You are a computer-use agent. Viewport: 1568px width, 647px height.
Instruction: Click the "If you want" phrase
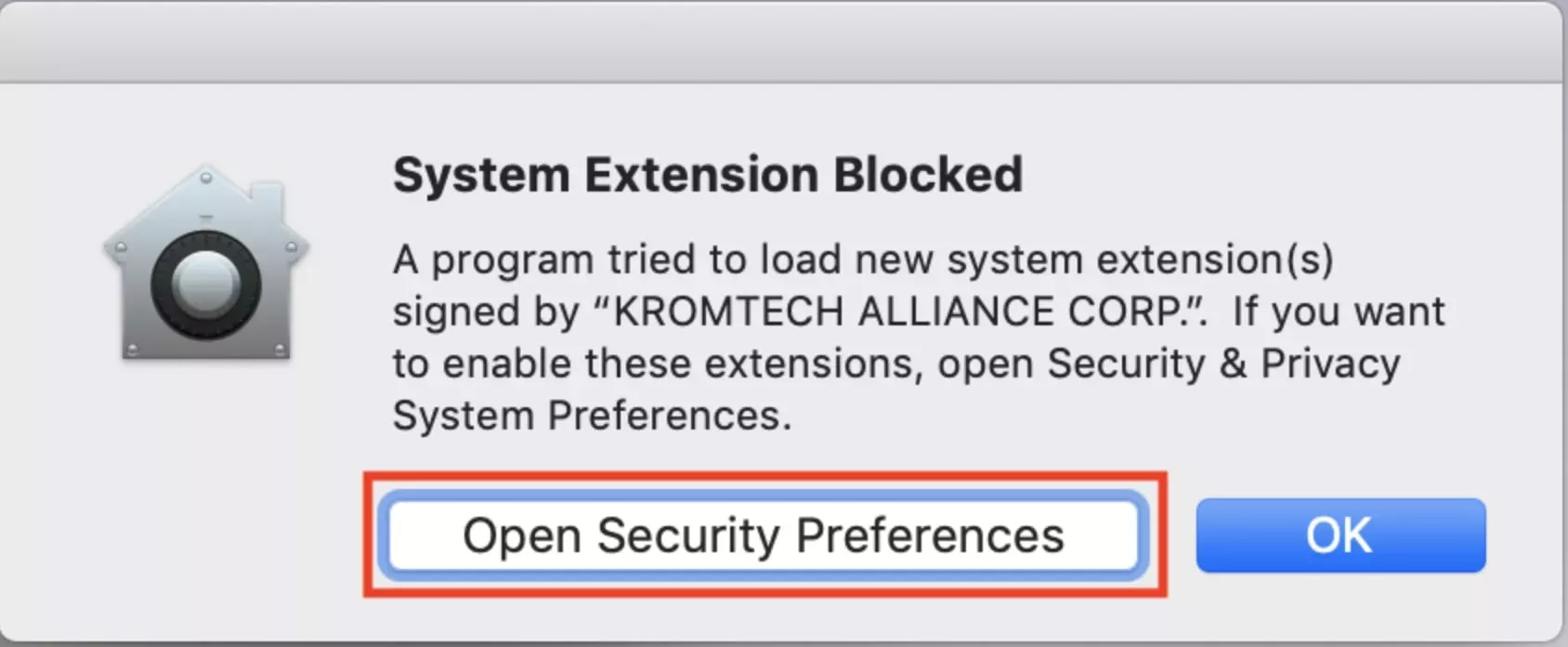click(1338, 311)
